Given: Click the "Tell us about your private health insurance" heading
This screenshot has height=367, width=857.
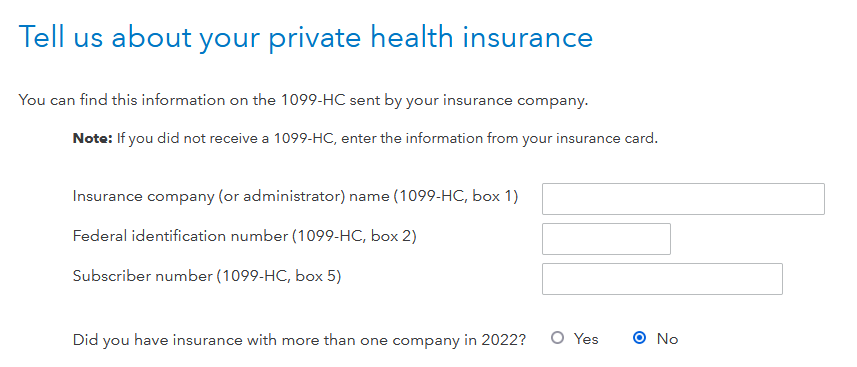Looking at the screenshot, I should point(306,38).
